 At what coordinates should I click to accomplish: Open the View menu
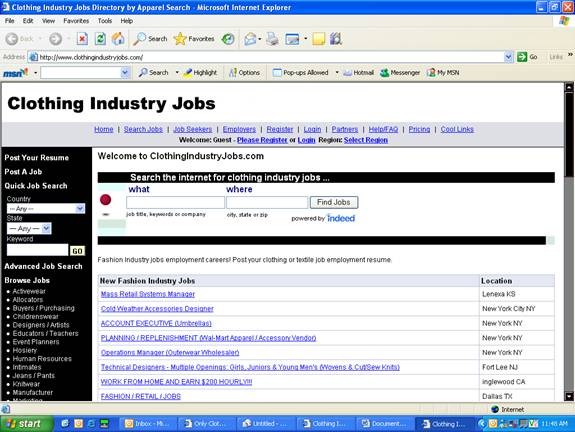[x=48, y=21]
